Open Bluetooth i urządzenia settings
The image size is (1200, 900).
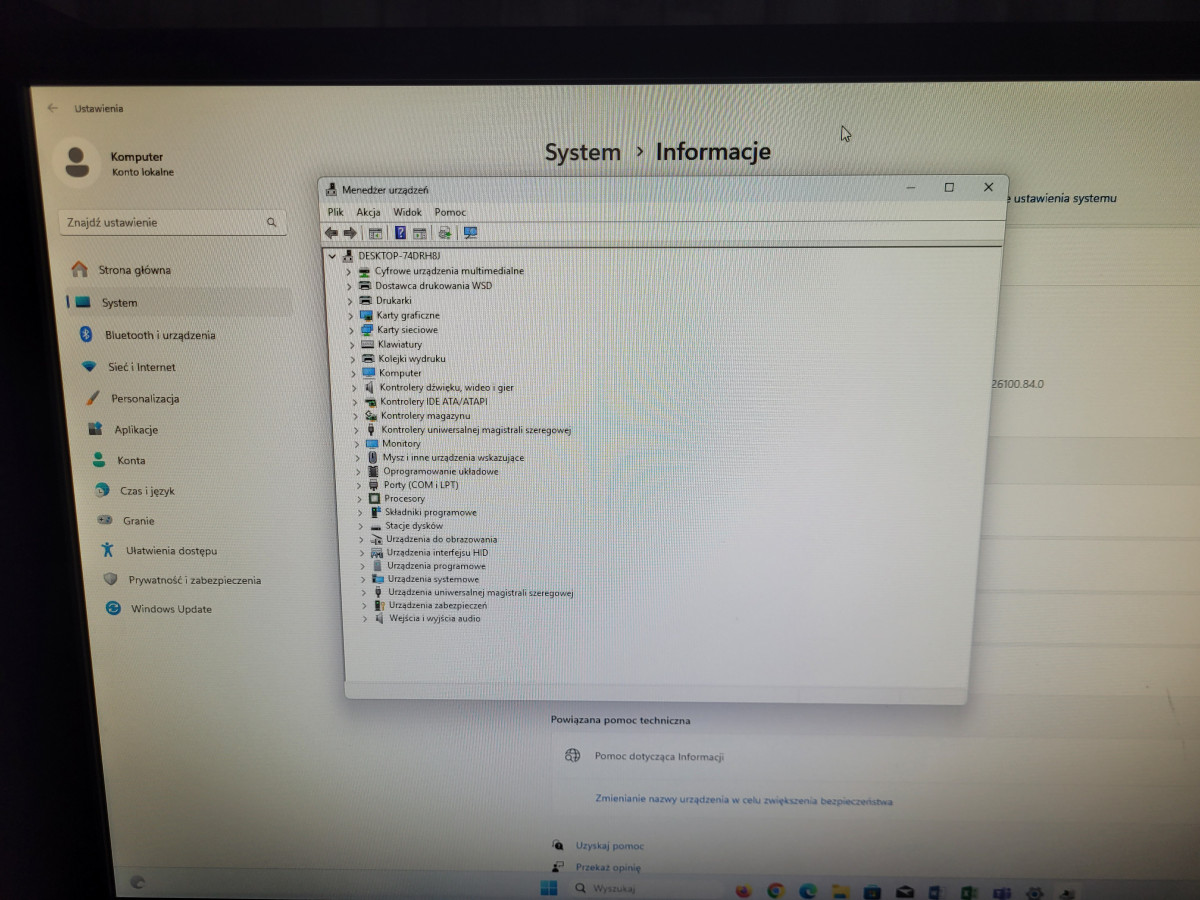160,335
